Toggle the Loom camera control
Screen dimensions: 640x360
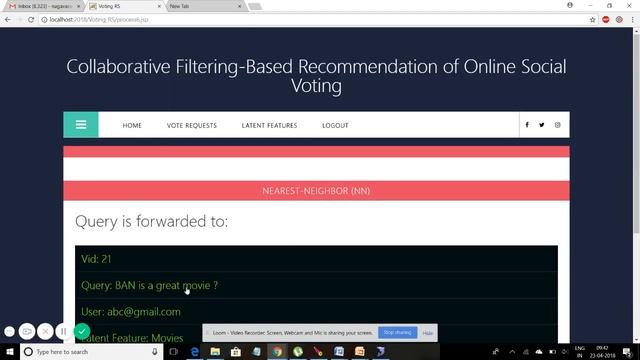(27, 331)
